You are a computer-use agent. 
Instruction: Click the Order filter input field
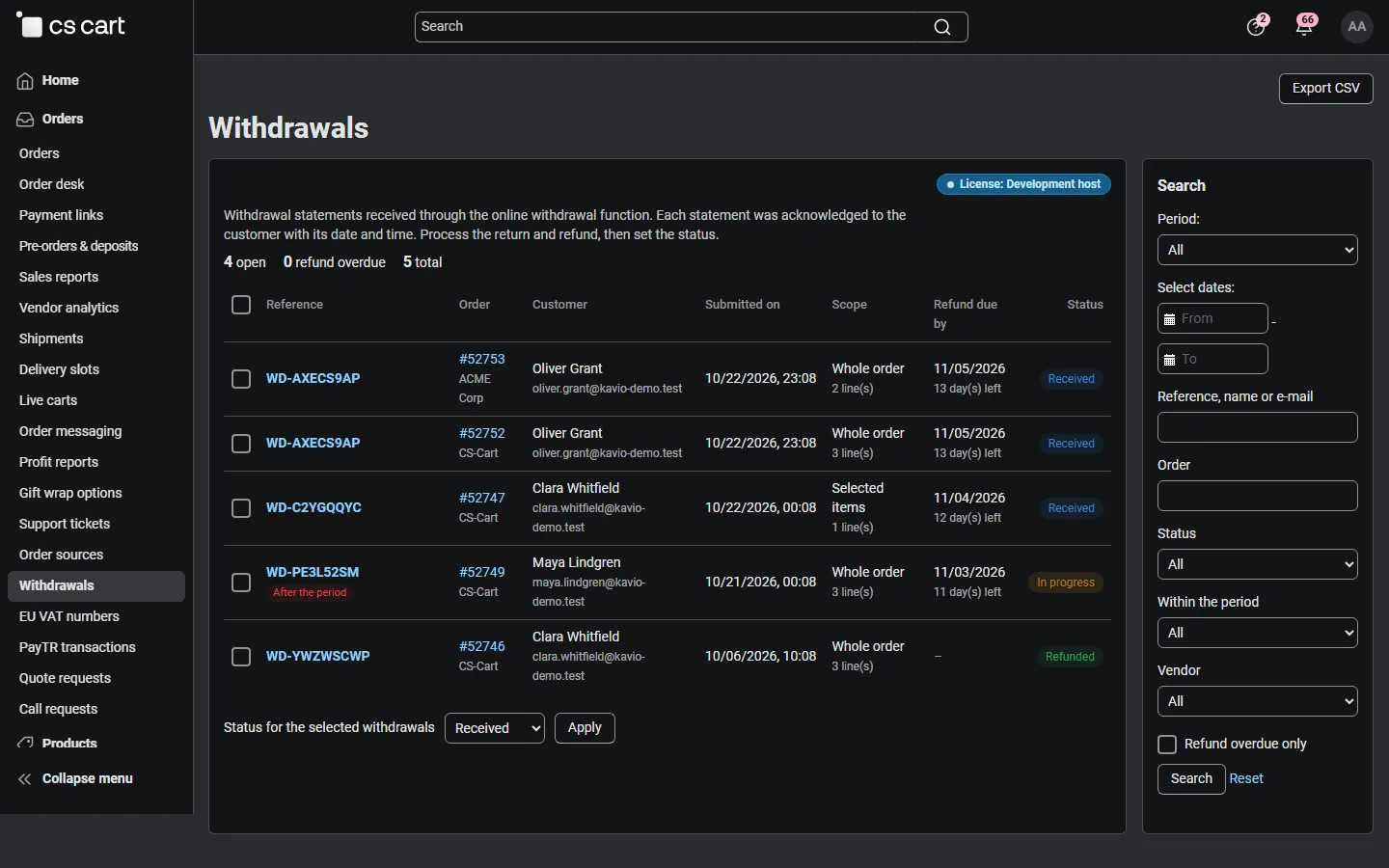(1258, 496)
